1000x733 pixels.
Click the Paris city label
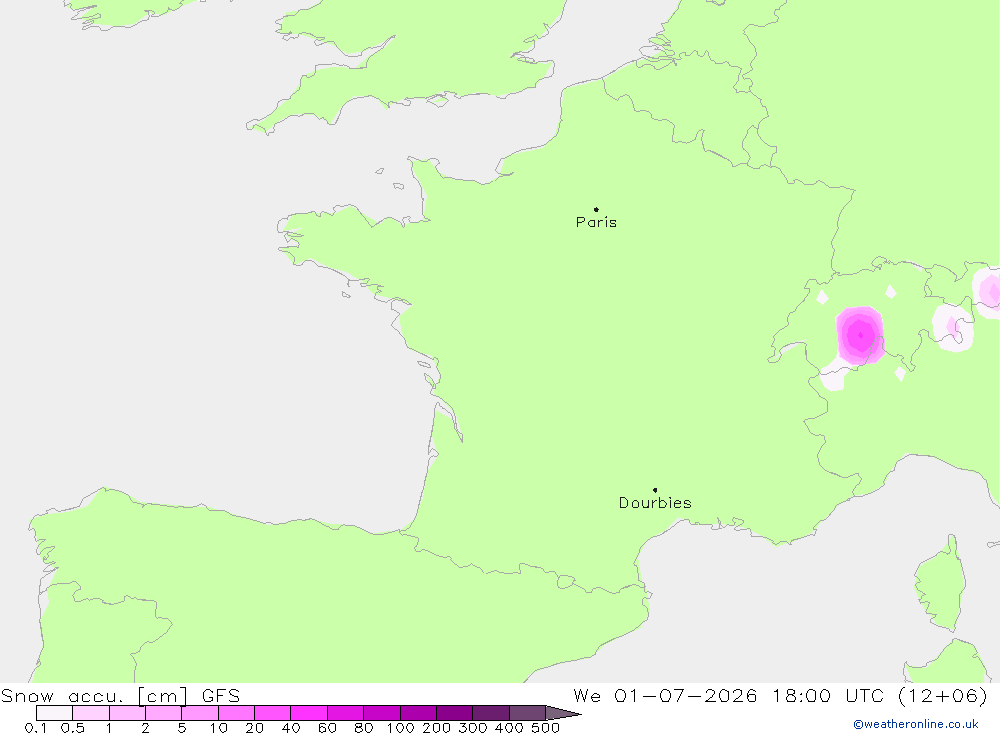pyautogui.click(x=596, y=222)
